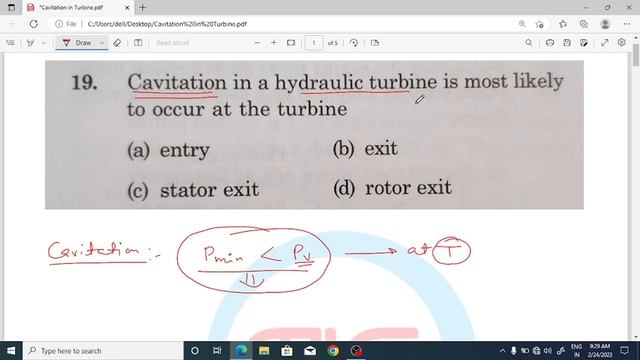Image resolution: width=640 pixels, height=360 pixels.
Task: Open the user profile menu
Action: [x=605, y=24]
